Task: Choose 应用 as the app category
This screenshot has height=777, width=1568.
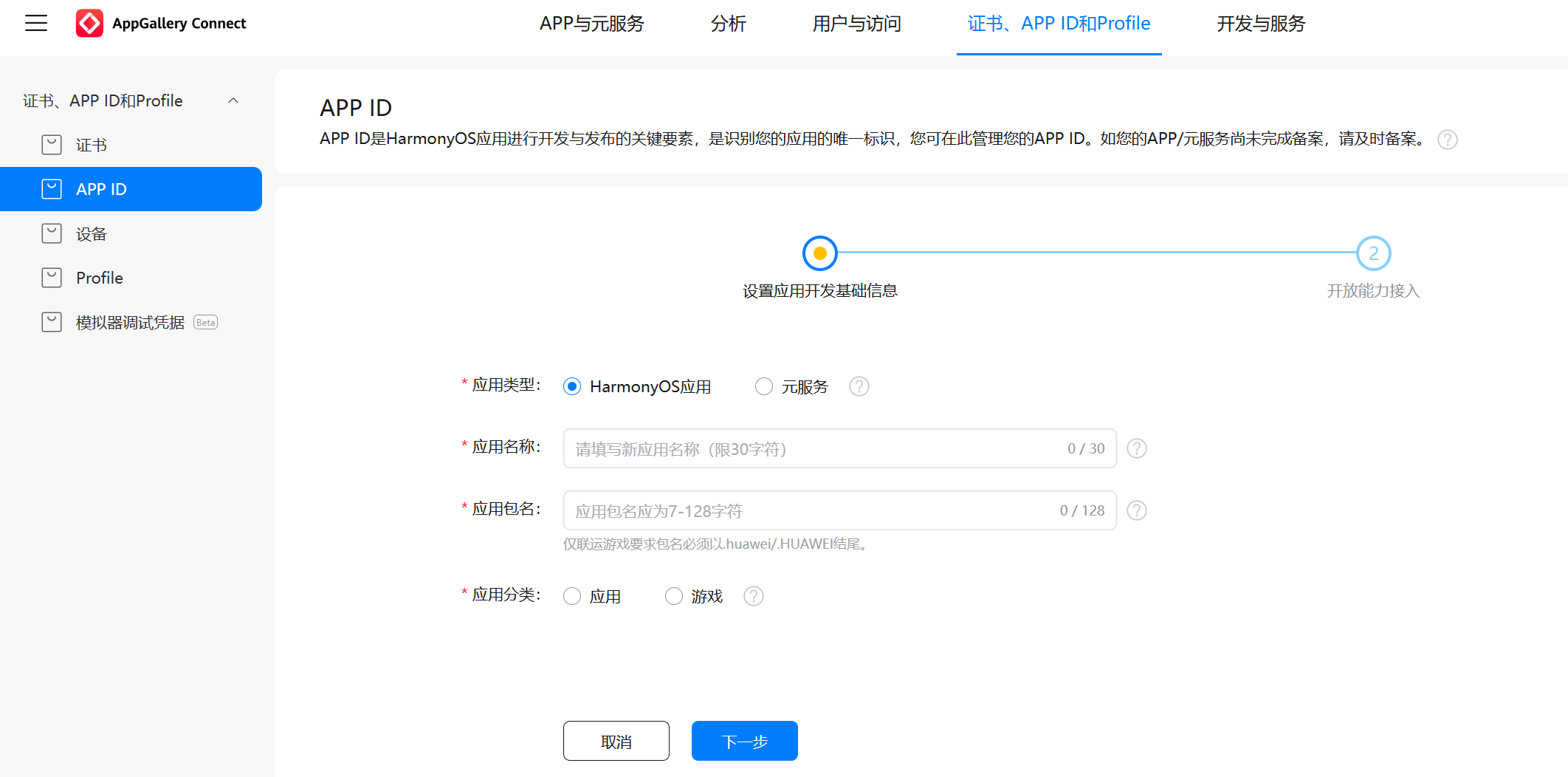Action: 572,596
